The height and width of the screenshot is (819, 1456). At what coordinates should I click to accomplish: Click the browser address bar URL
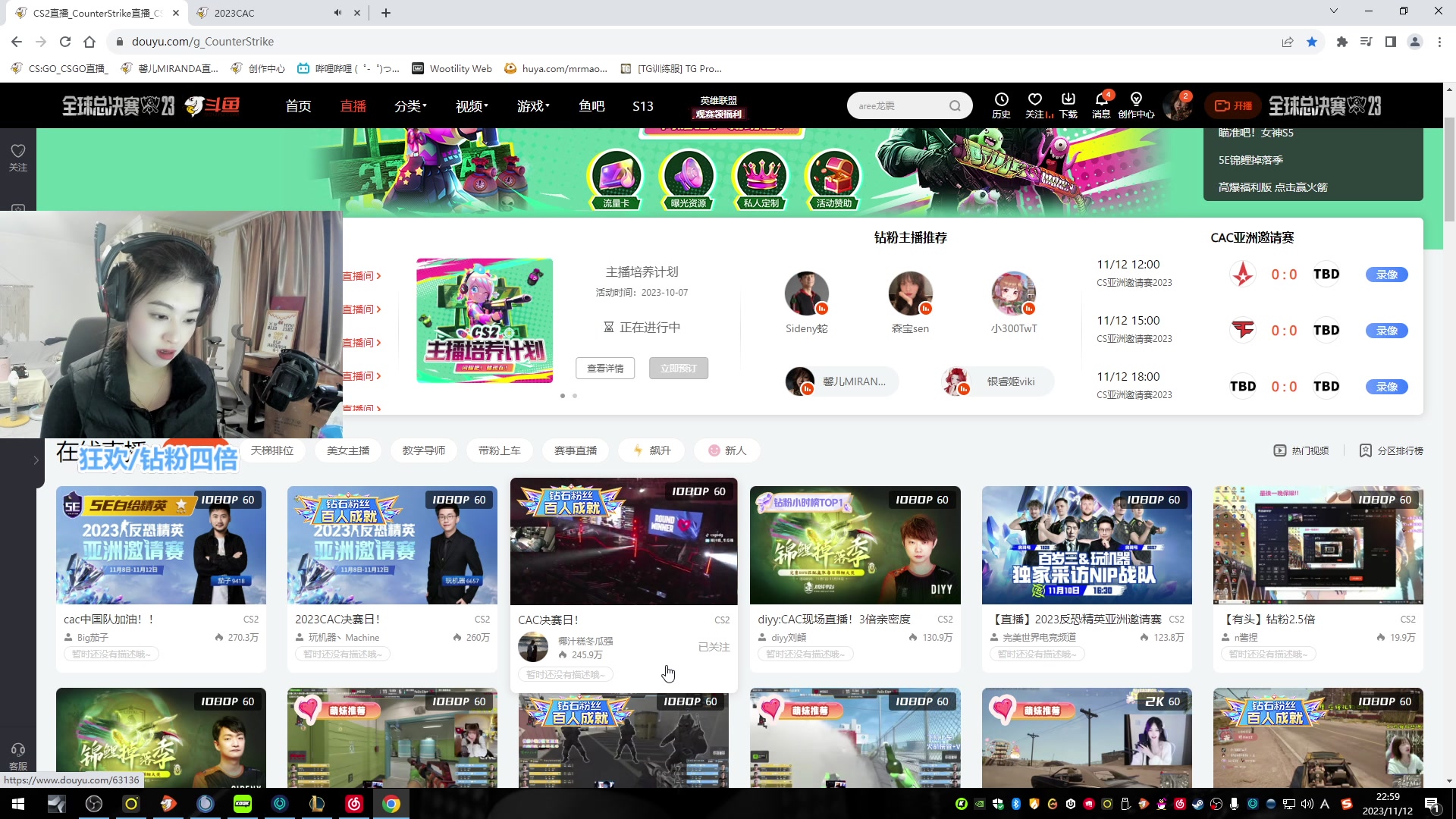[202, 42]
